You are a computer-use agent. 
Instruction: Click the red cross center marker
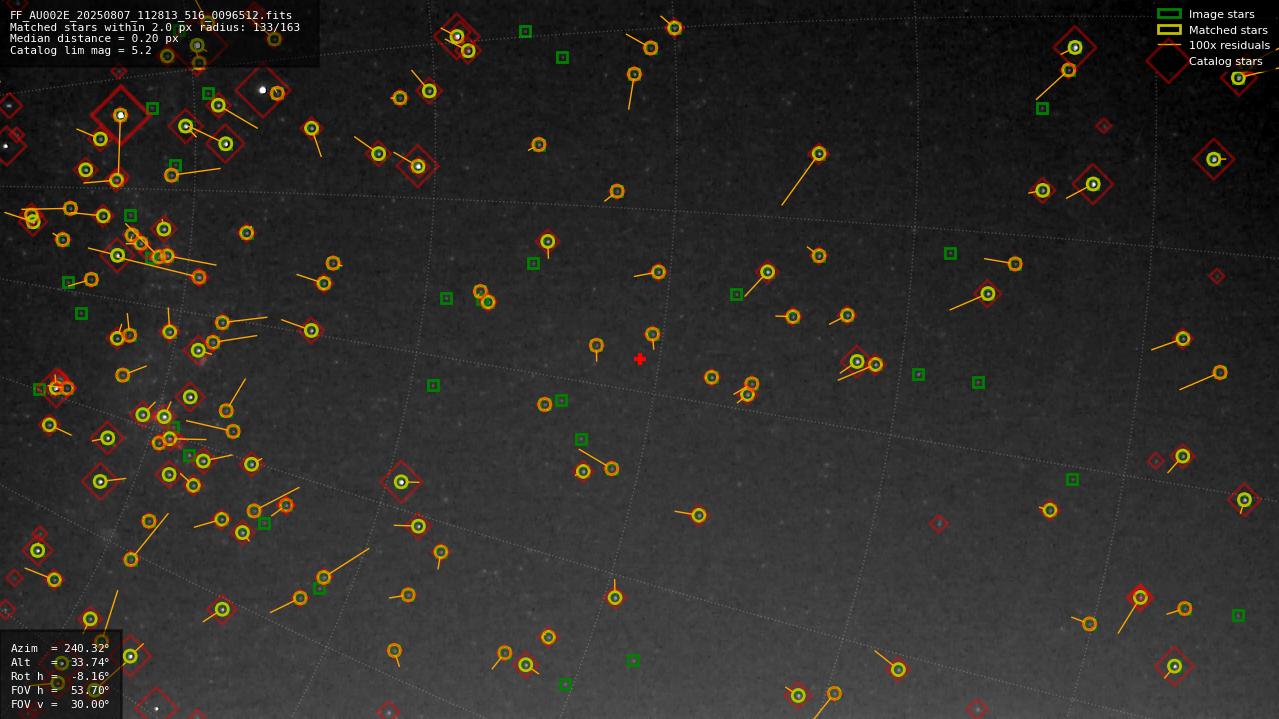[640, 359]
